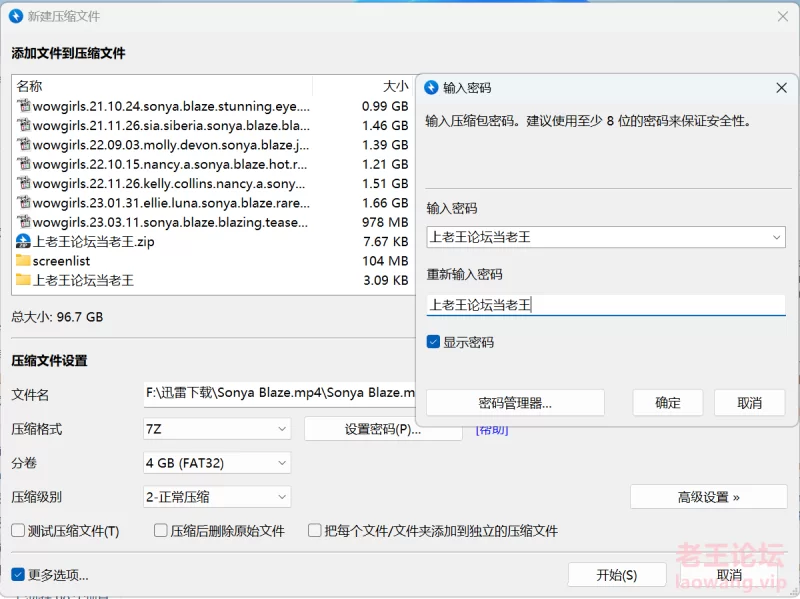Click the 104 MB size value

(x=385, y=261)
